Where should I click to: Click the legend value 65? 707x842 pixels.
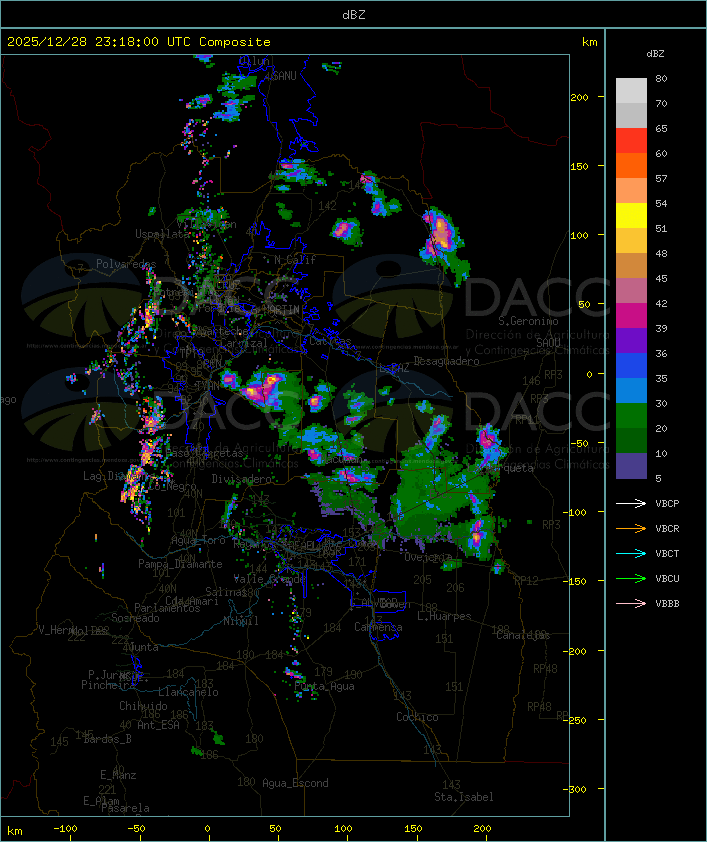(x=661, y=128)
